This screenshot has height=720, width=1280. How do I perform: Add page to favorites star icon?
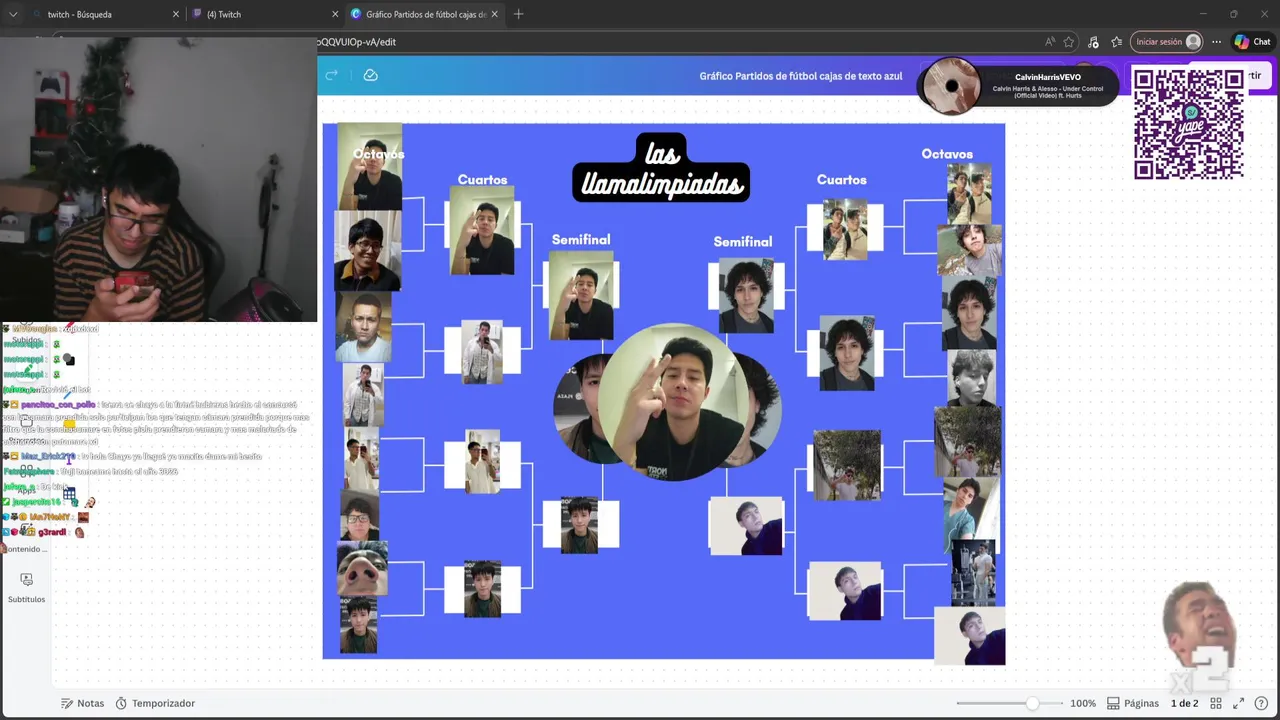(1069, 42)
